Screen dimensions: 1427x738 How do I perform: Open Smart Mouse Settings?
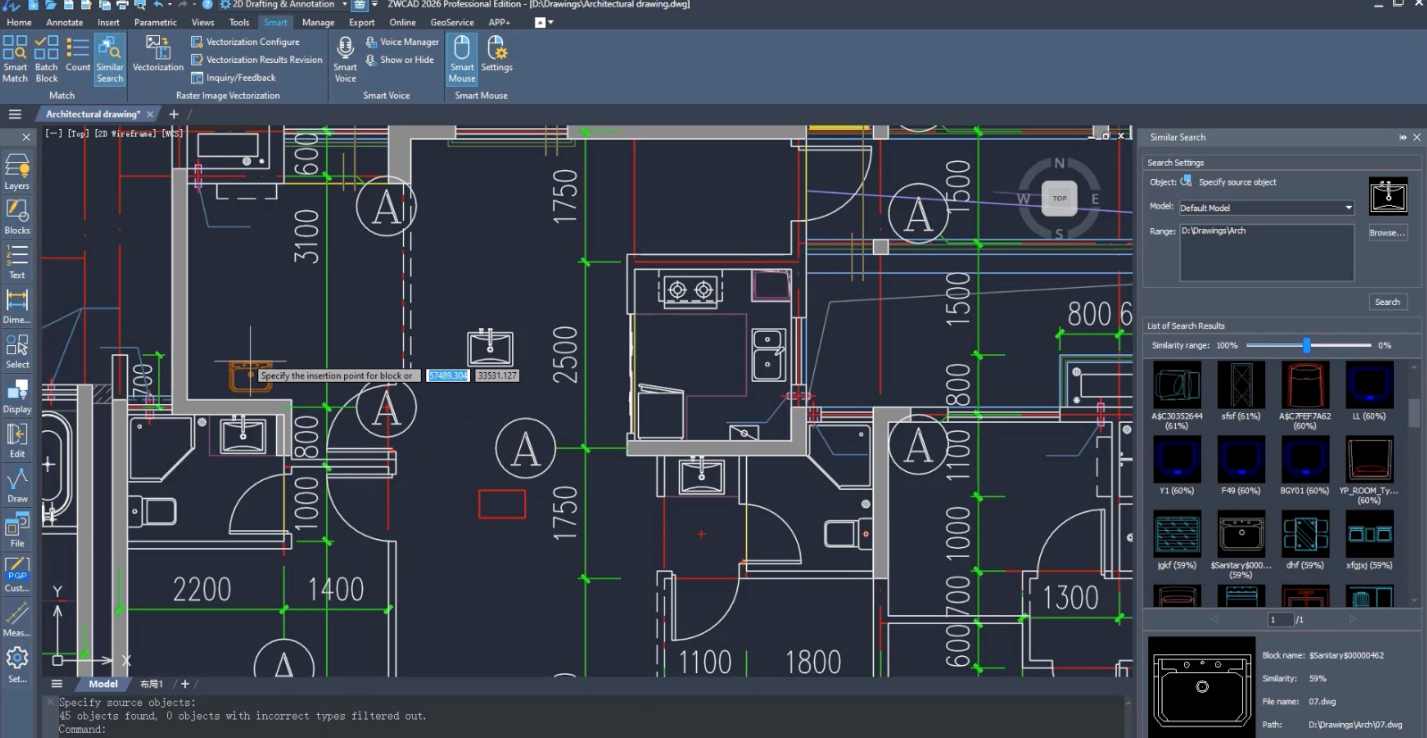[x=496, y=54]
